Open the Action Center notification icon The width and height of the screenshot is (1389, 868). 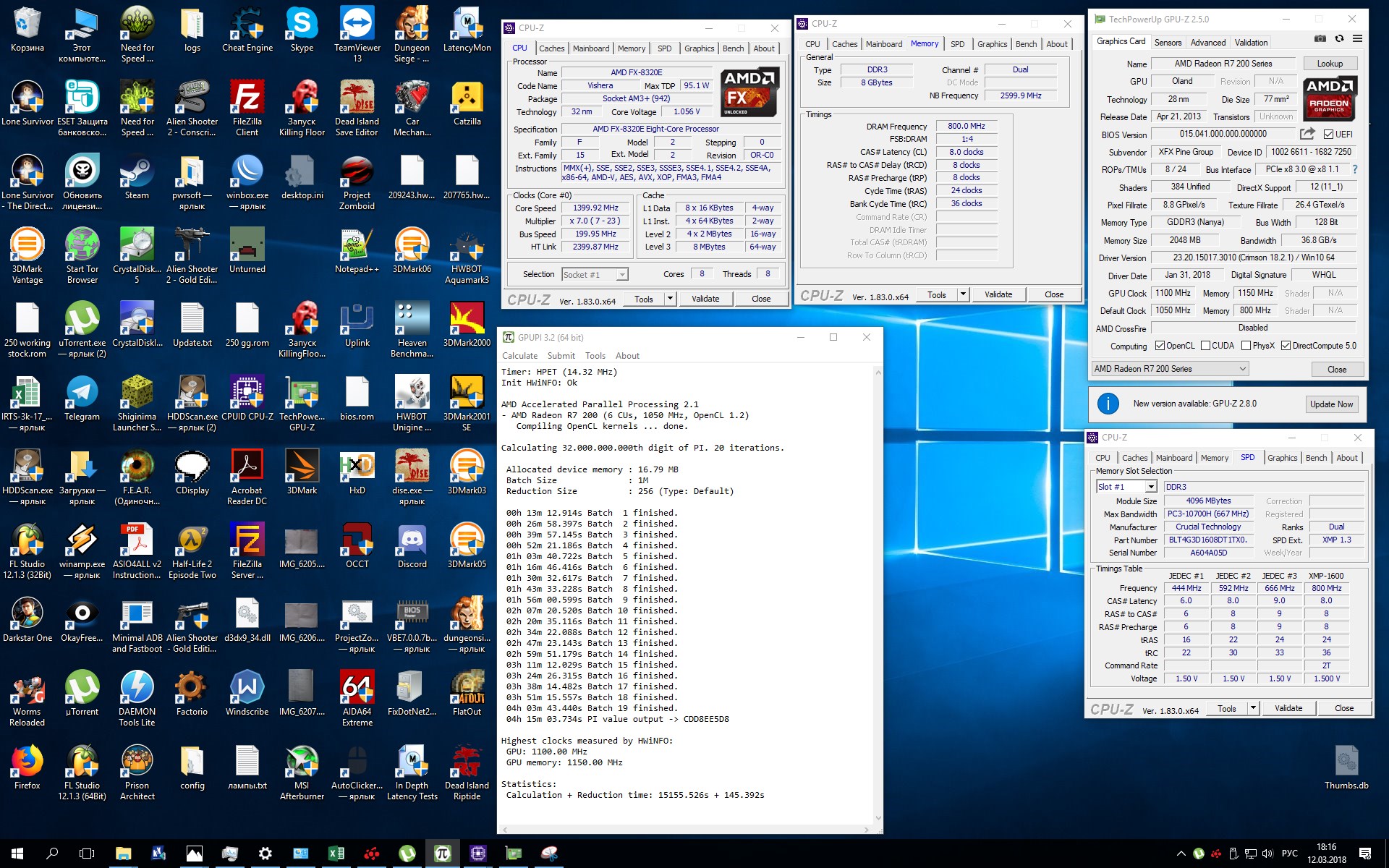coord(1365,854)
